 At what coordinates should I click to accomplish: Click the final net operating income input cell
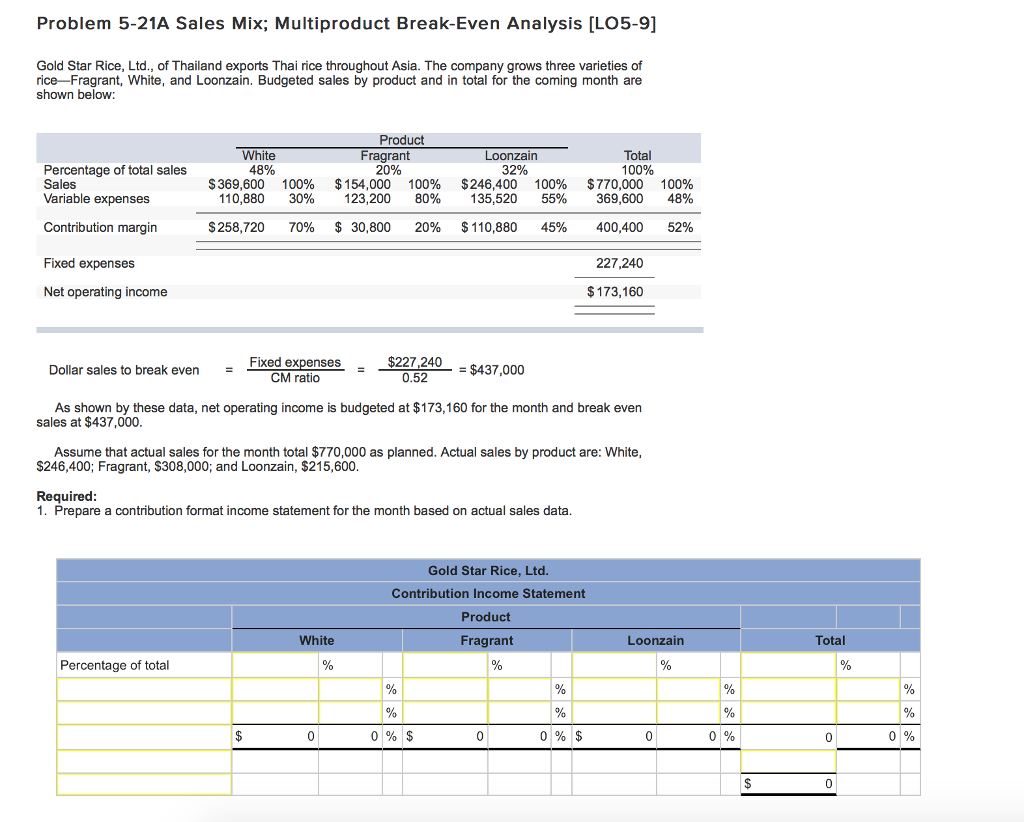coord(788,784)
